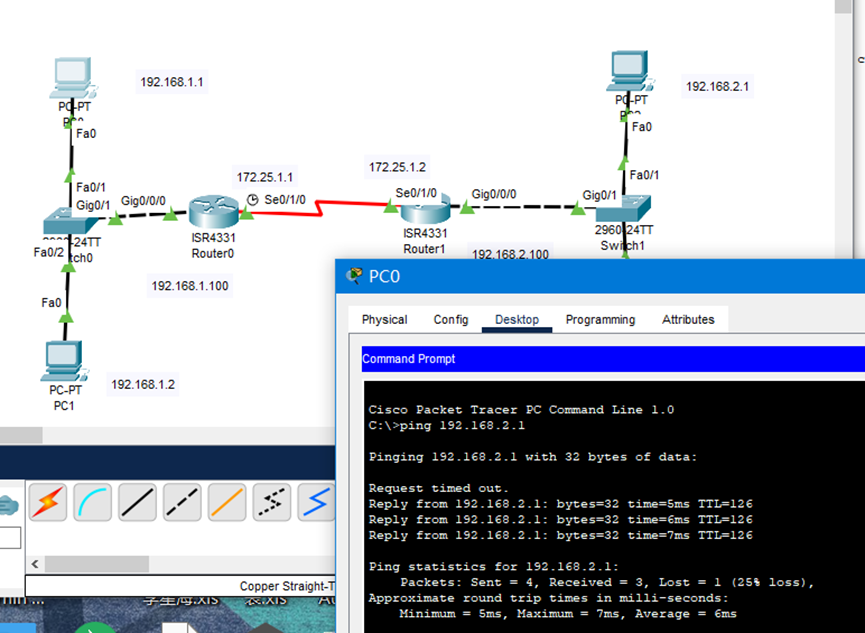Click the Se0/1/0 label next to Router0
865x633 pixels.
285,200
